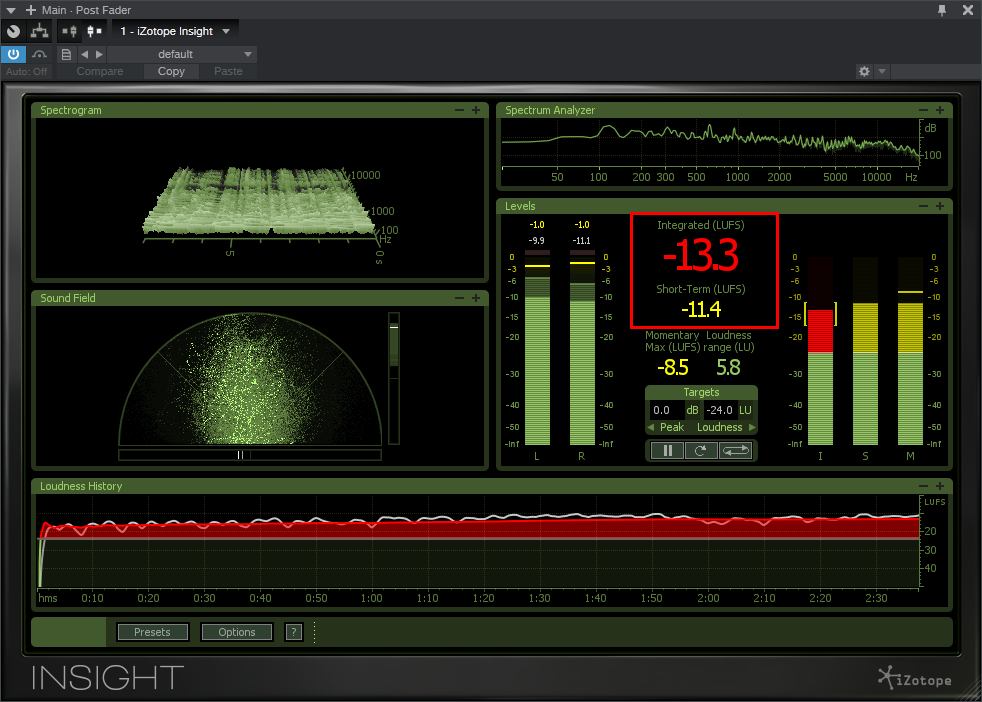
Task: Click the Paste button
Action: 228,71
